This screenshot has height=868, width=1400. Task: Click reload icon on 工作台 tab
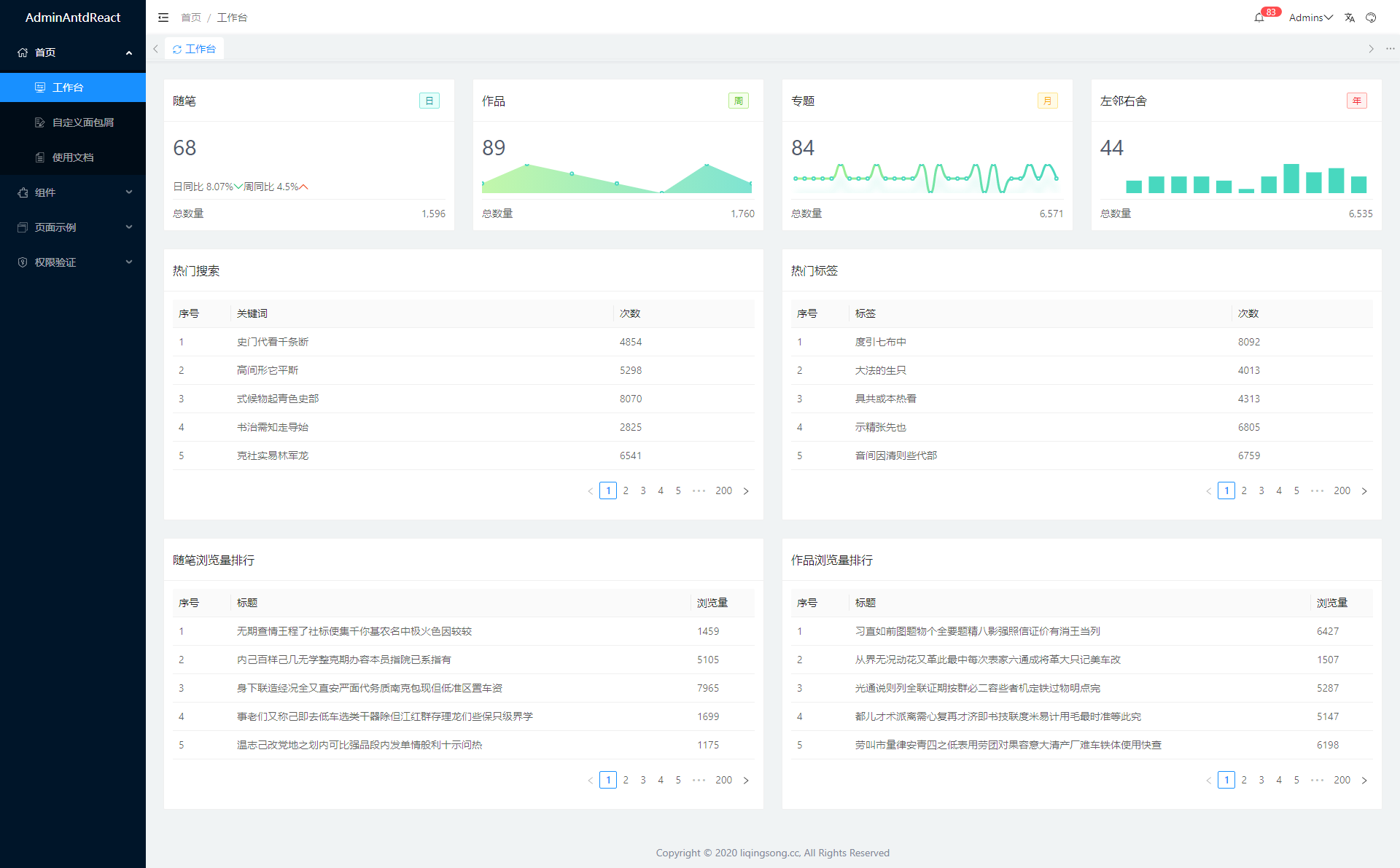(177, 50)
